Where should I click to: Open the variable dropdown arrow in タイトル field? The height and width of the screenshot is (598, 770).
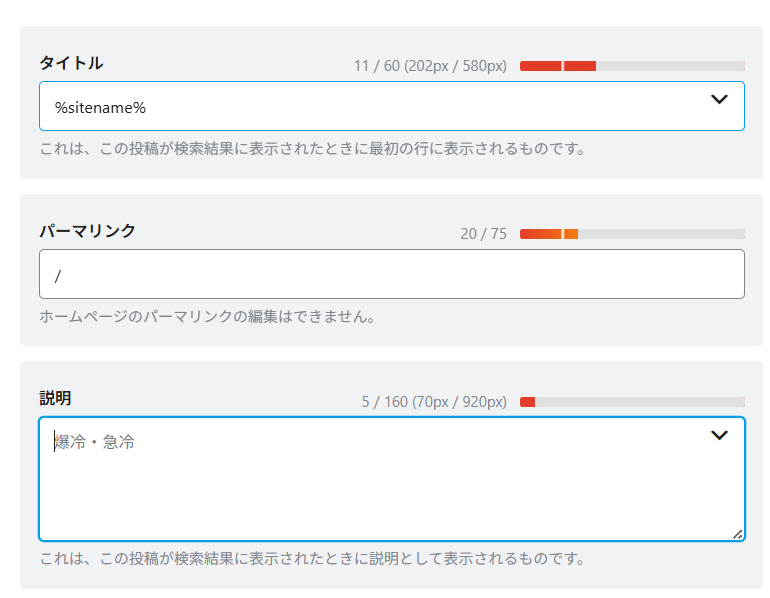(719, 99)
